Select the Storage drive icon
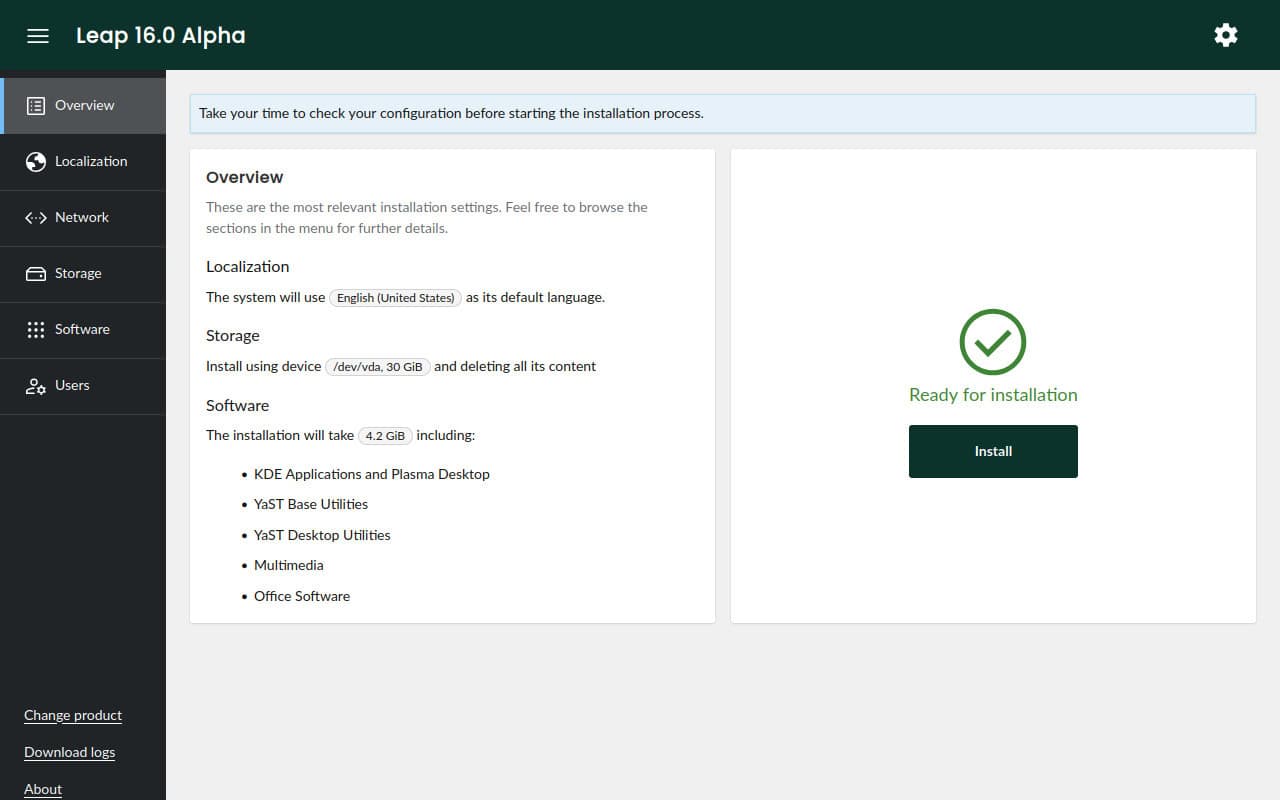This screenshot has height=800, width=1280. click(36, 273)
